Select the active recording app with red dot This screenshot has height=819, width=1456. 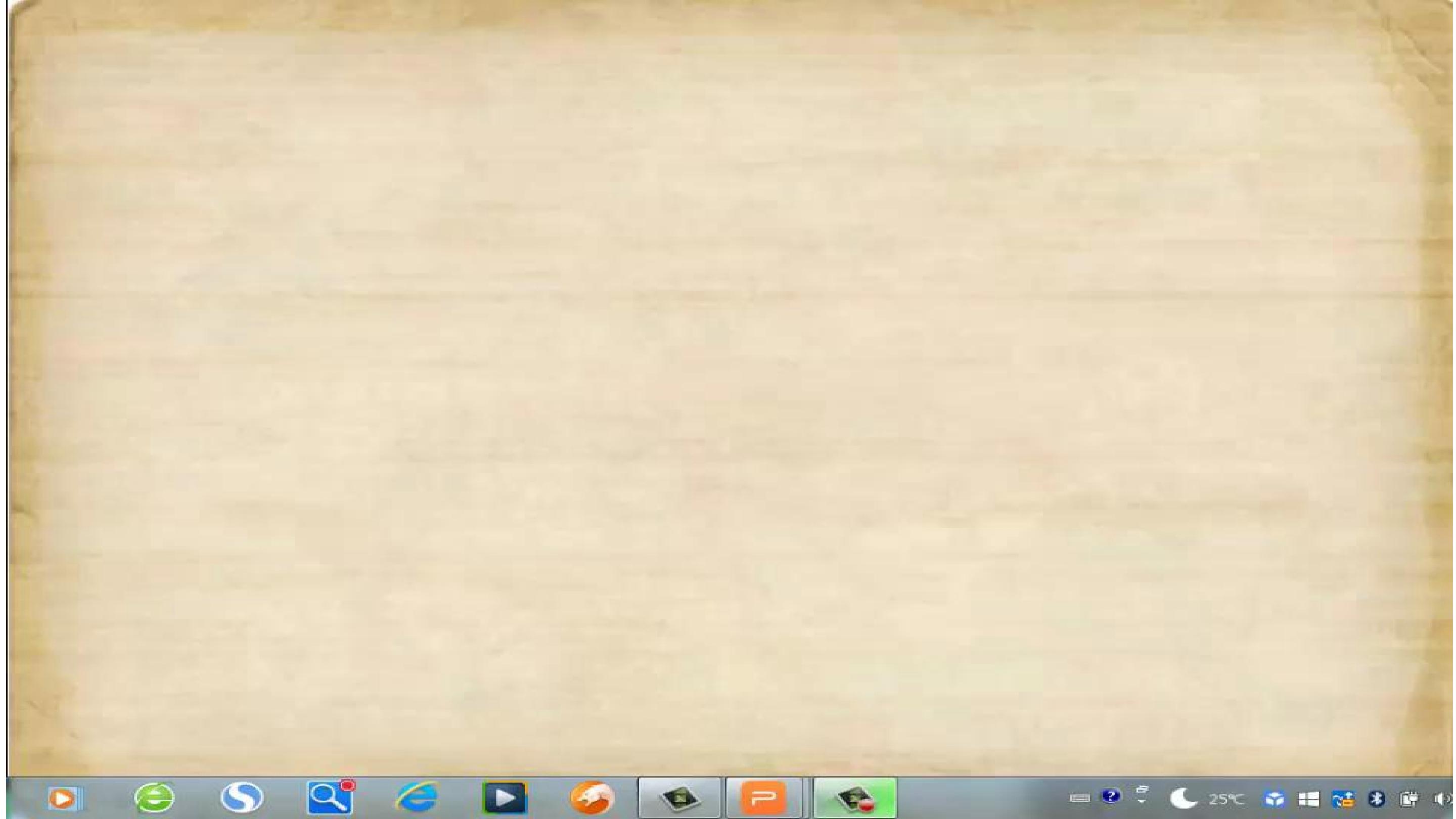point(855,798)
